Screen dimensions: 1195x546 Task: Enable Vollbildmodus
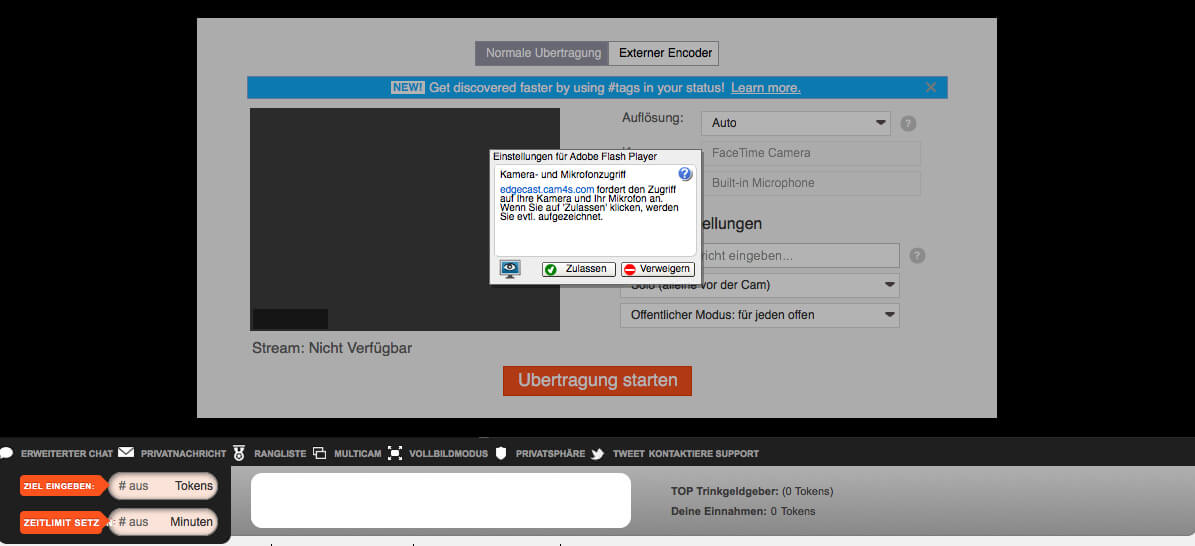click(449, 454)
